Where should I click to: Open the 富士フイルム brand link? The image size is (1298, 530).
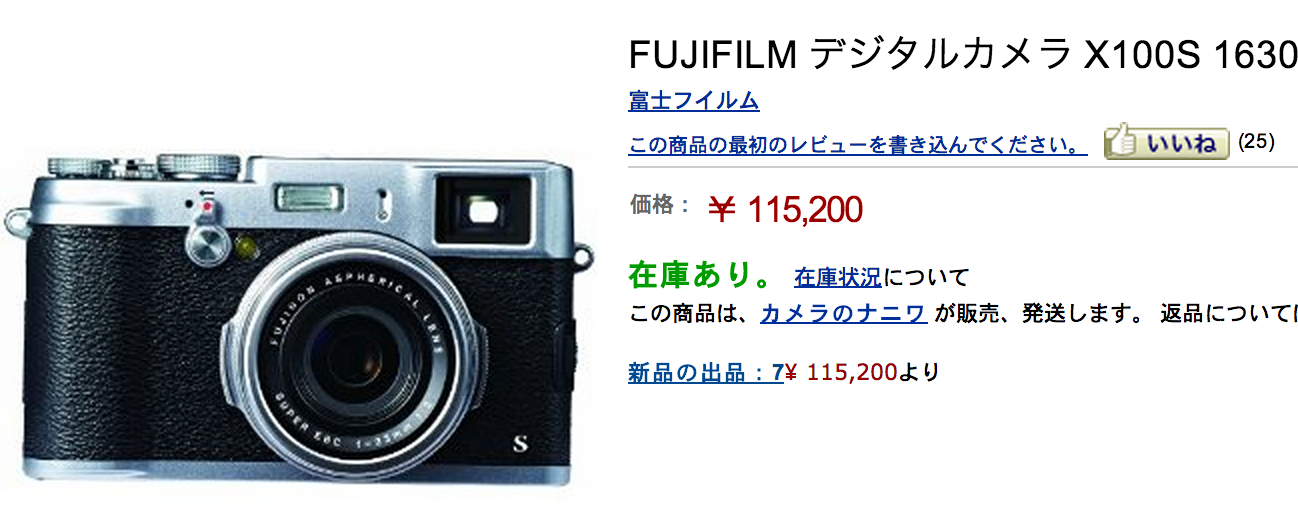(x=694, y=101)
